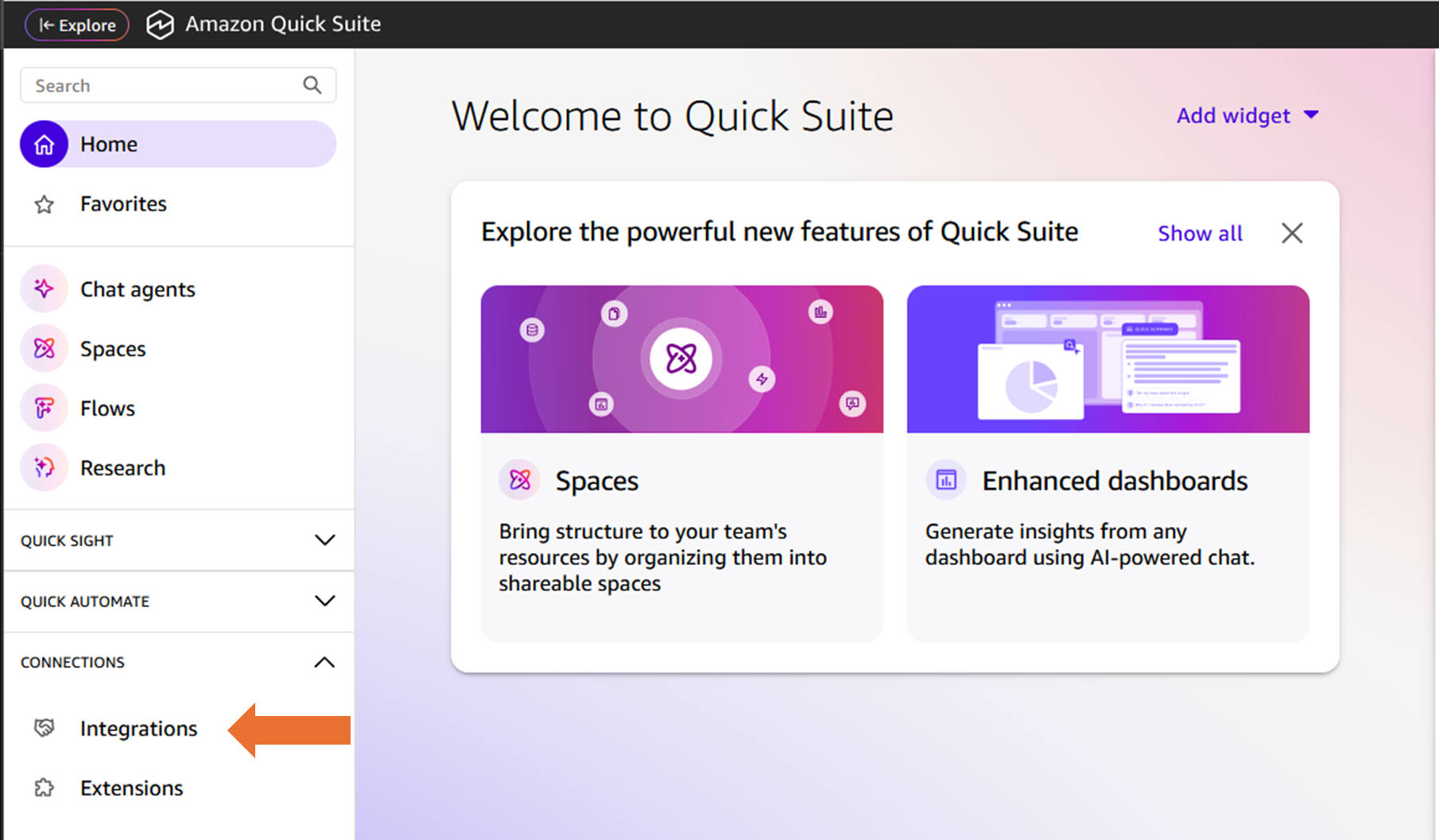This screenshot has width=1439, height=840.
Task: Open Chat agents from sidebar
Action: [138, 289]
